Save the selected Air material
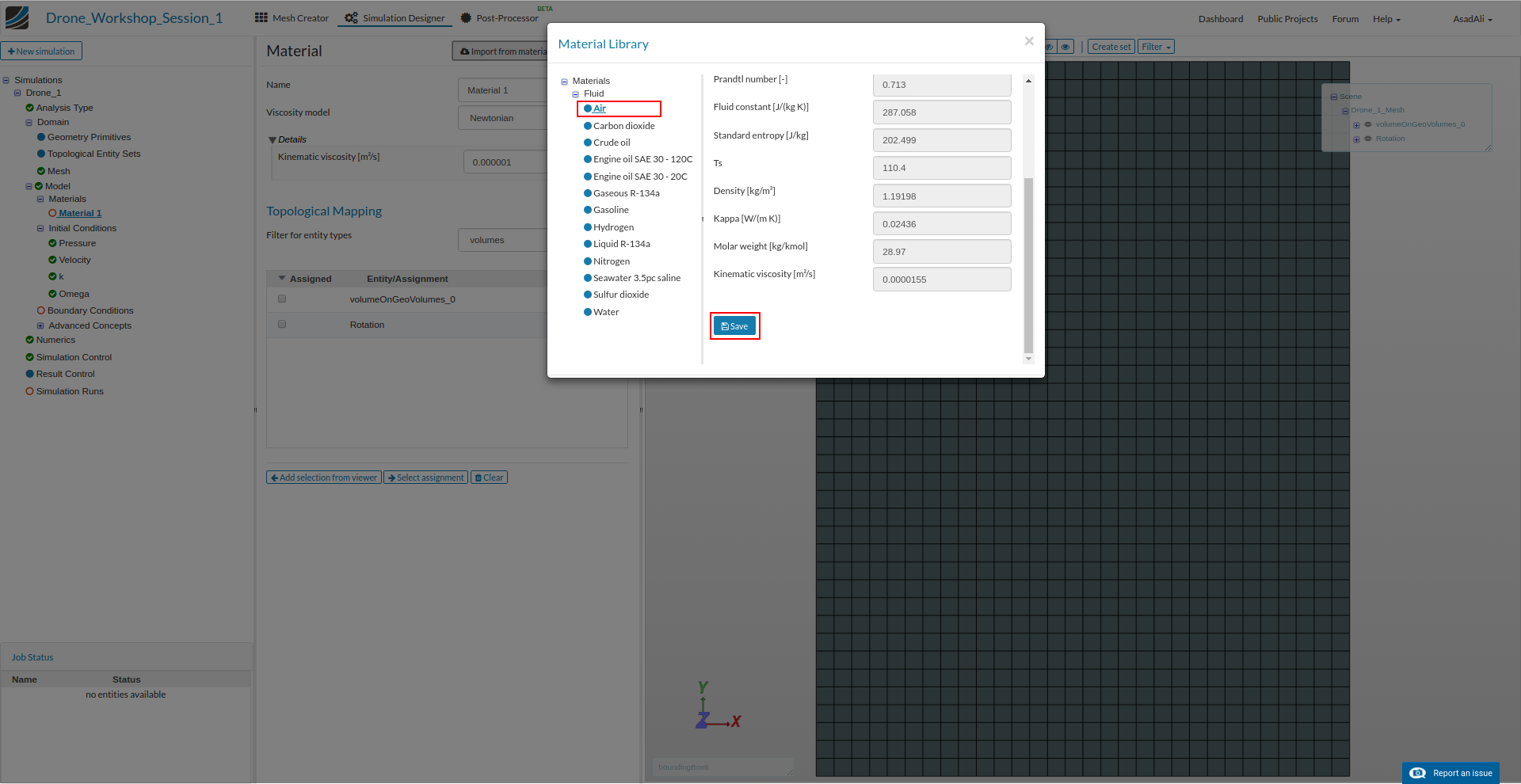 coord(734,326)
